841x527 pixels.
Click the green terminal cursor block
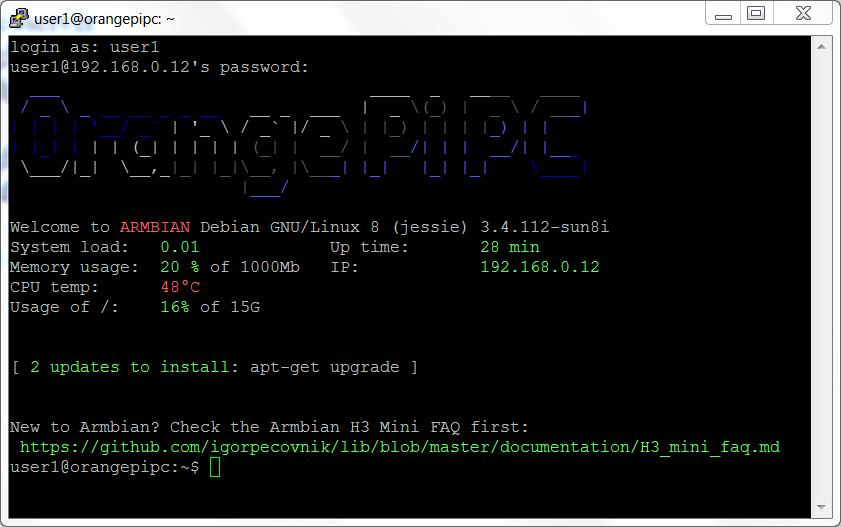[214, 467]
